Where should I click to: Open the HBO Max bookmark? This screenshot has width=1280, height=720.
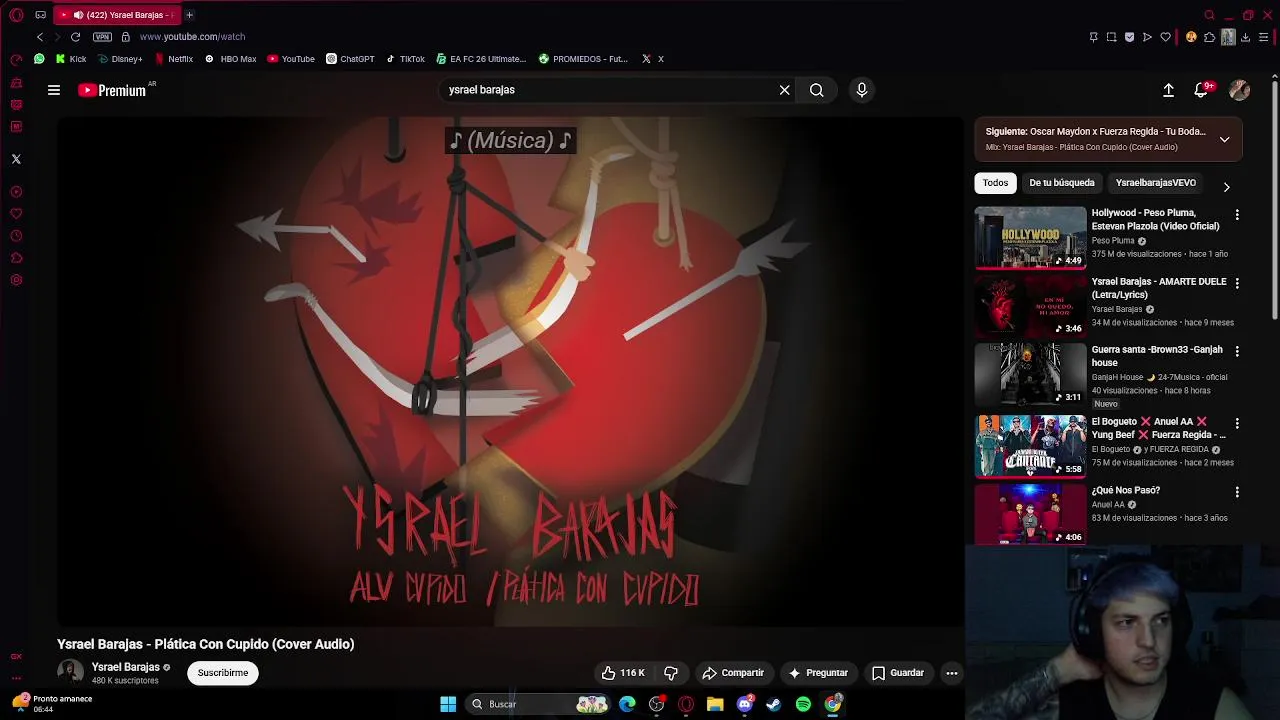(230, 59)
